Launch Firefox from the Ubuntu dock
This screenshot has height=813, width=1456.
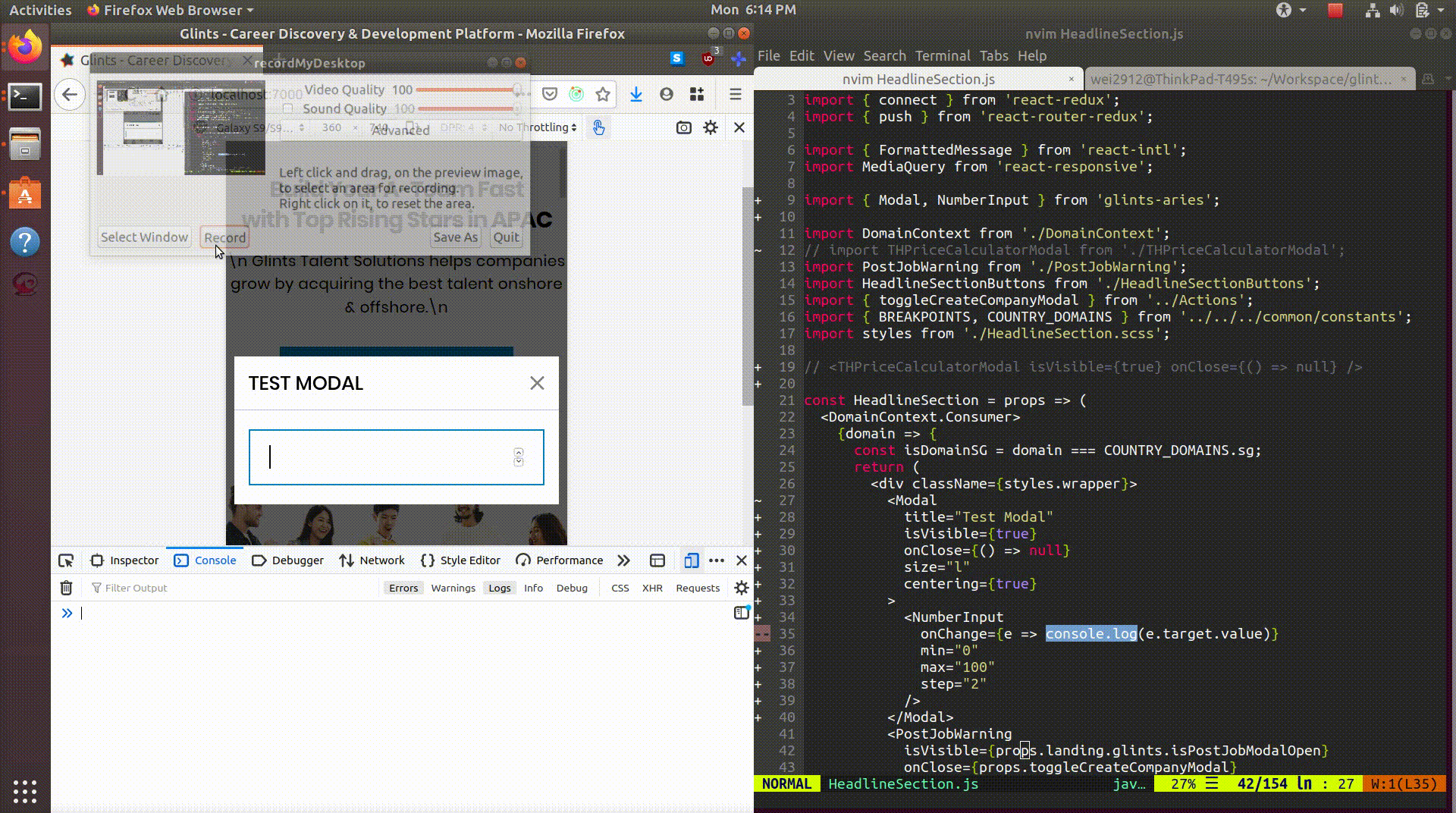pos(25,47)
